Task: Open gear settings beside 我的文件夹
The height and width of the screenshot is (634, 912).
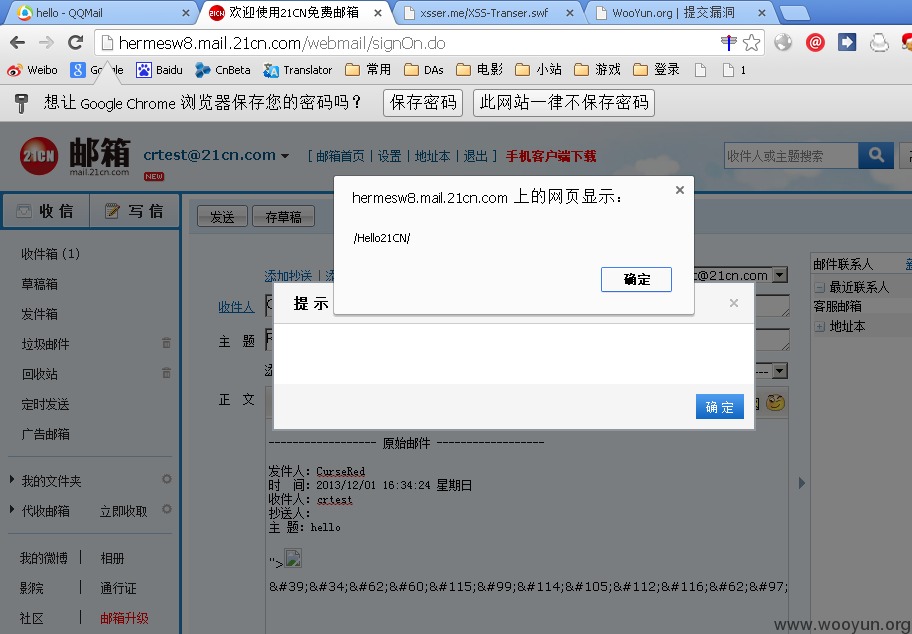Action: tap(166, 479)
